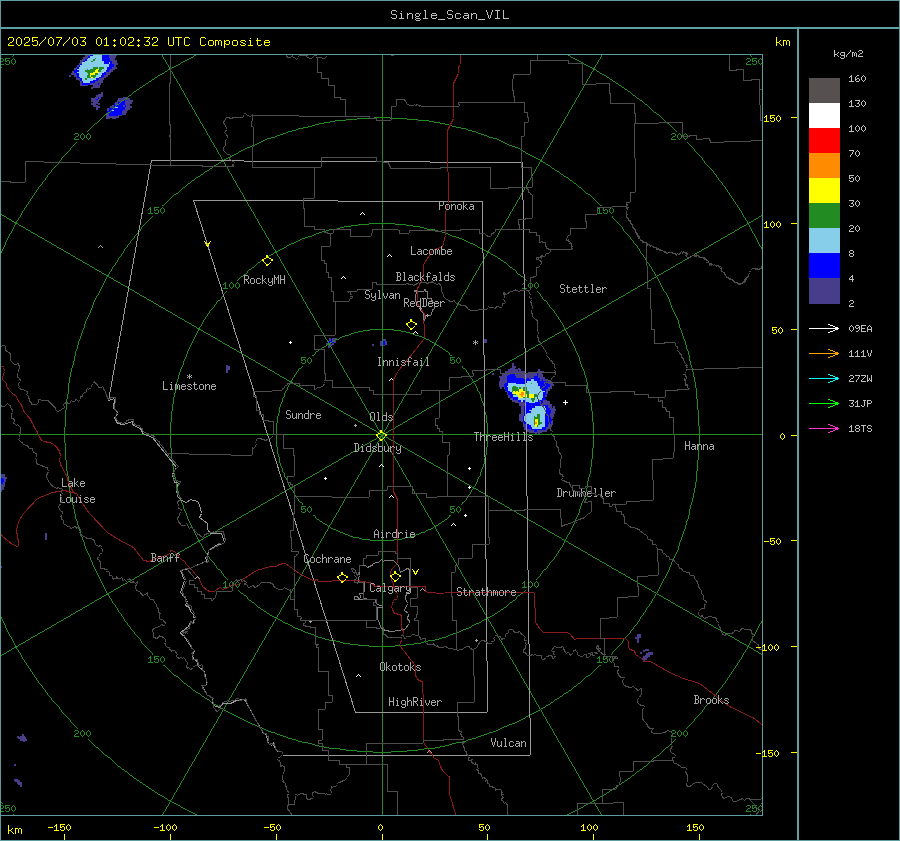This screenshot has height=841, width=900.
Task: Click the Stettler town label
Action: point(583,289)
